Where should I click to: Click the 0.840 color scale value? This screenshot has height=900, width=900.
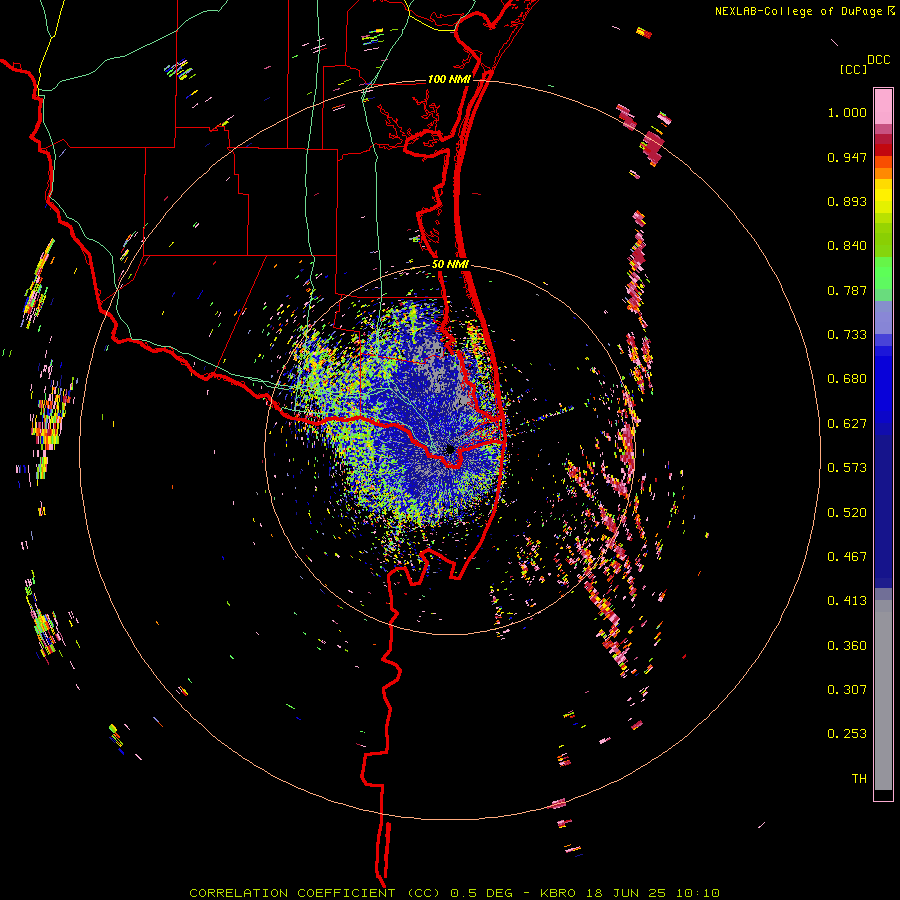847,246
